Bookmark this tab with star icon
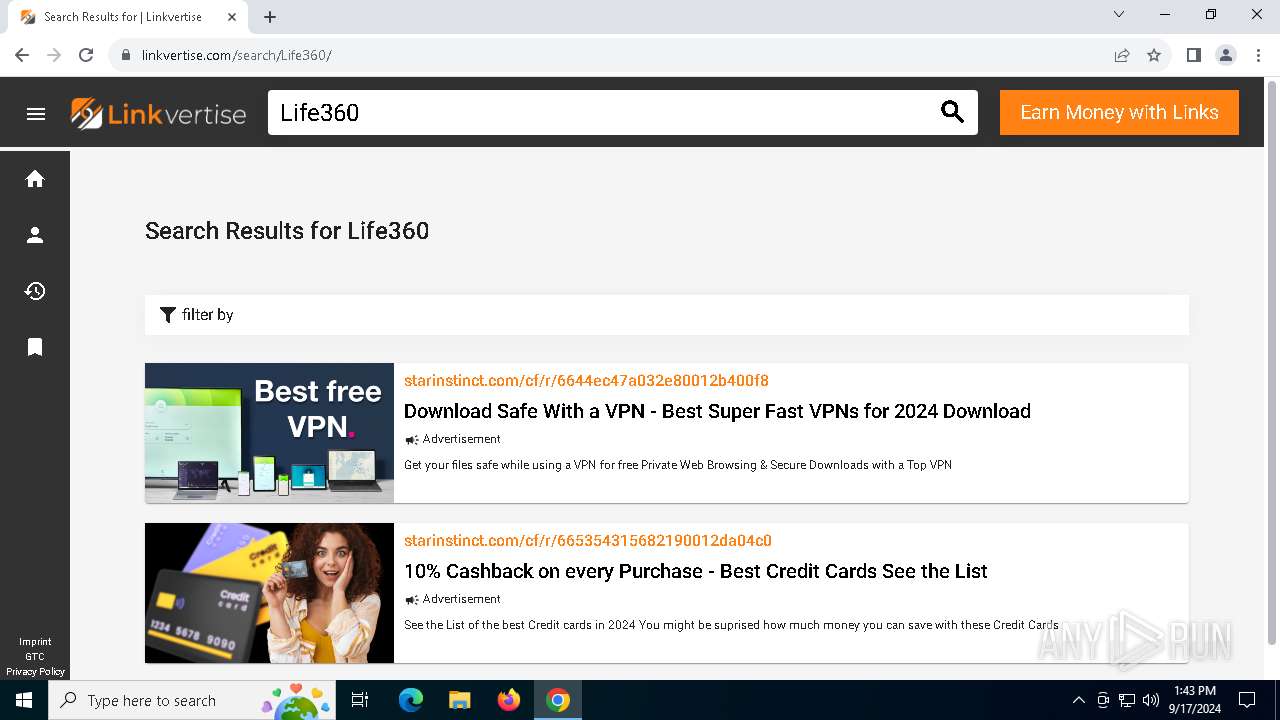This screenshot has height=720, width=1280. (1154, 55)
